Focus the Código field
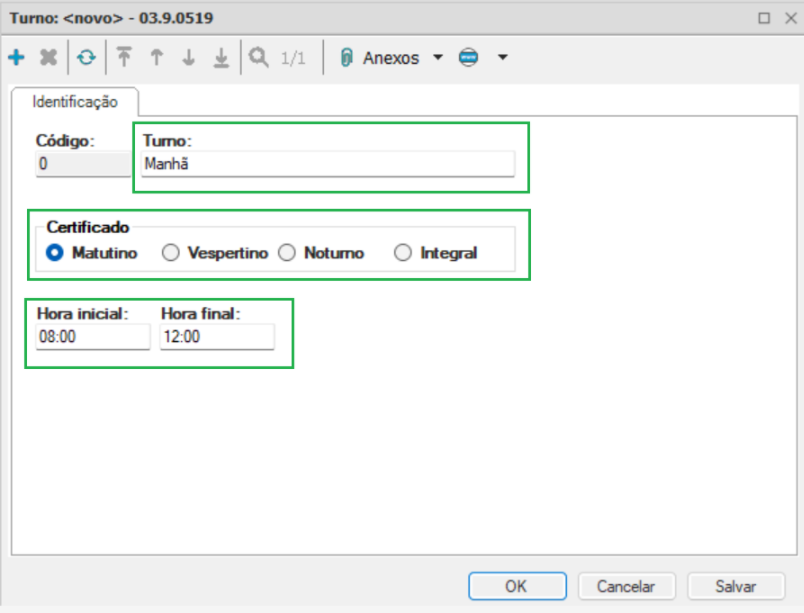This screenshot has width=804, height=613. click(x=83, y=164)
